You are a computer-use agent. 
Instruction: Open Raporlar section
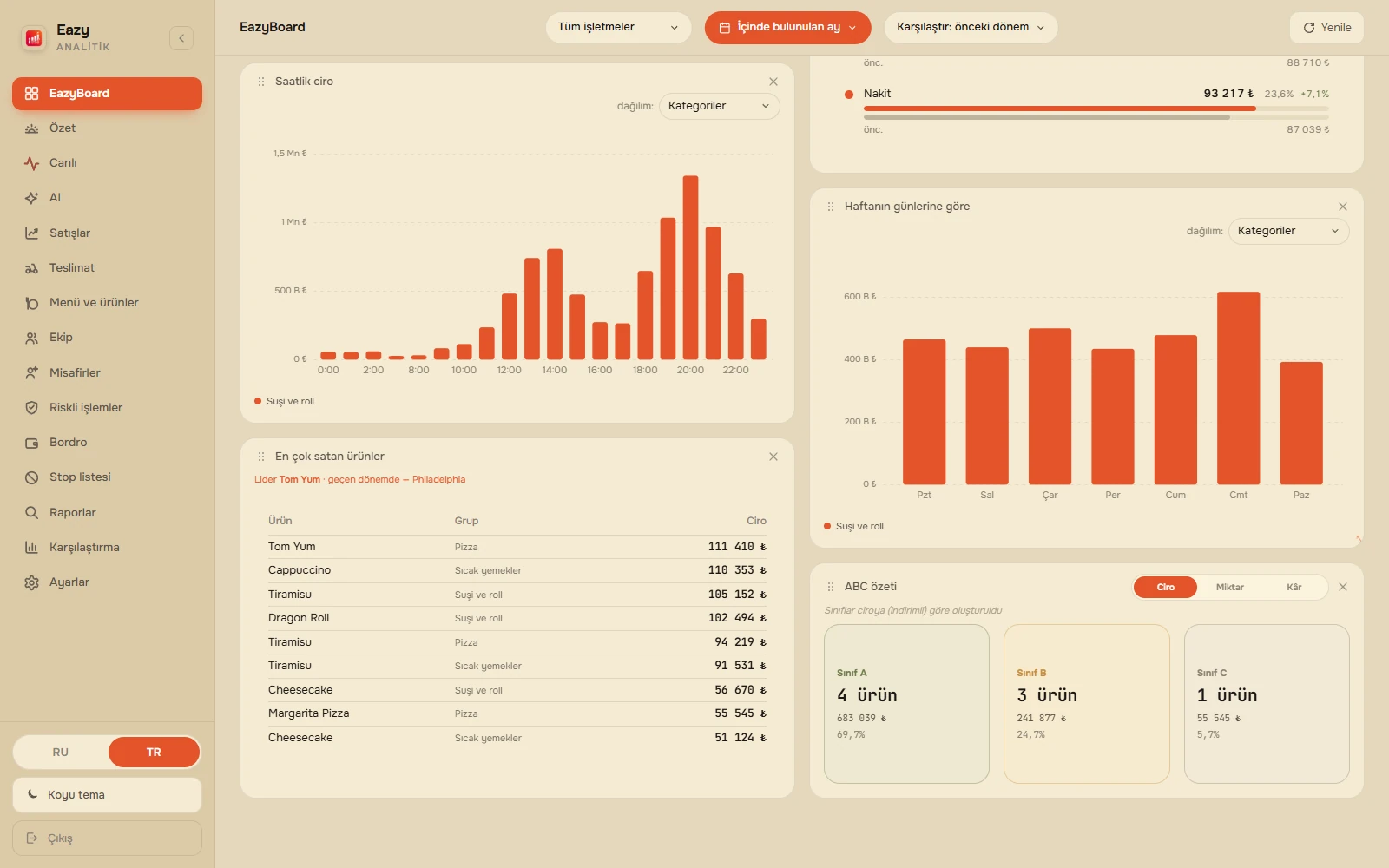(x=107, y=513)
